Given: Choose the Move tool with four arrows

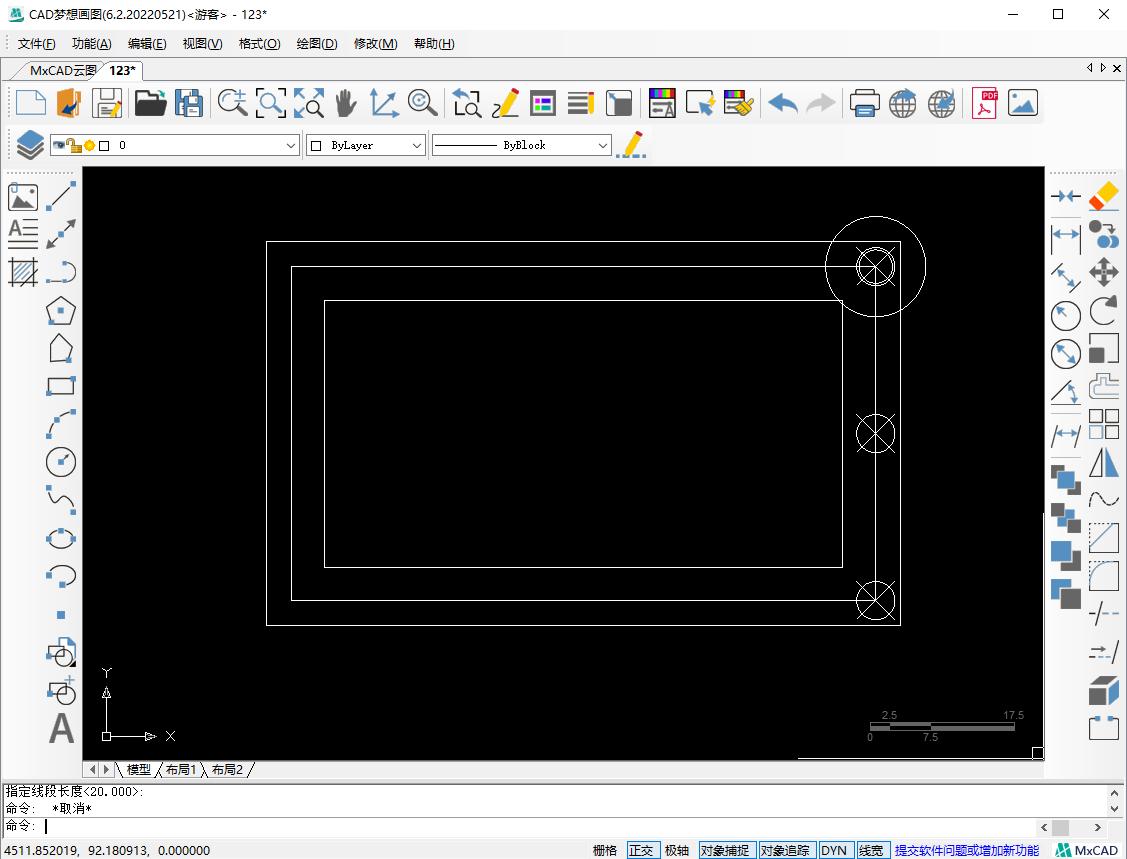Looking at the screenshot, I should [1103, 272].
